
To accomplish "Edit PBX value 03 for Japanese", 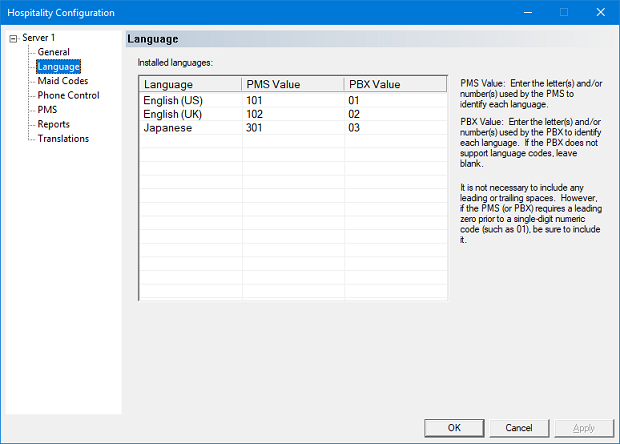I will pos(395,128).
